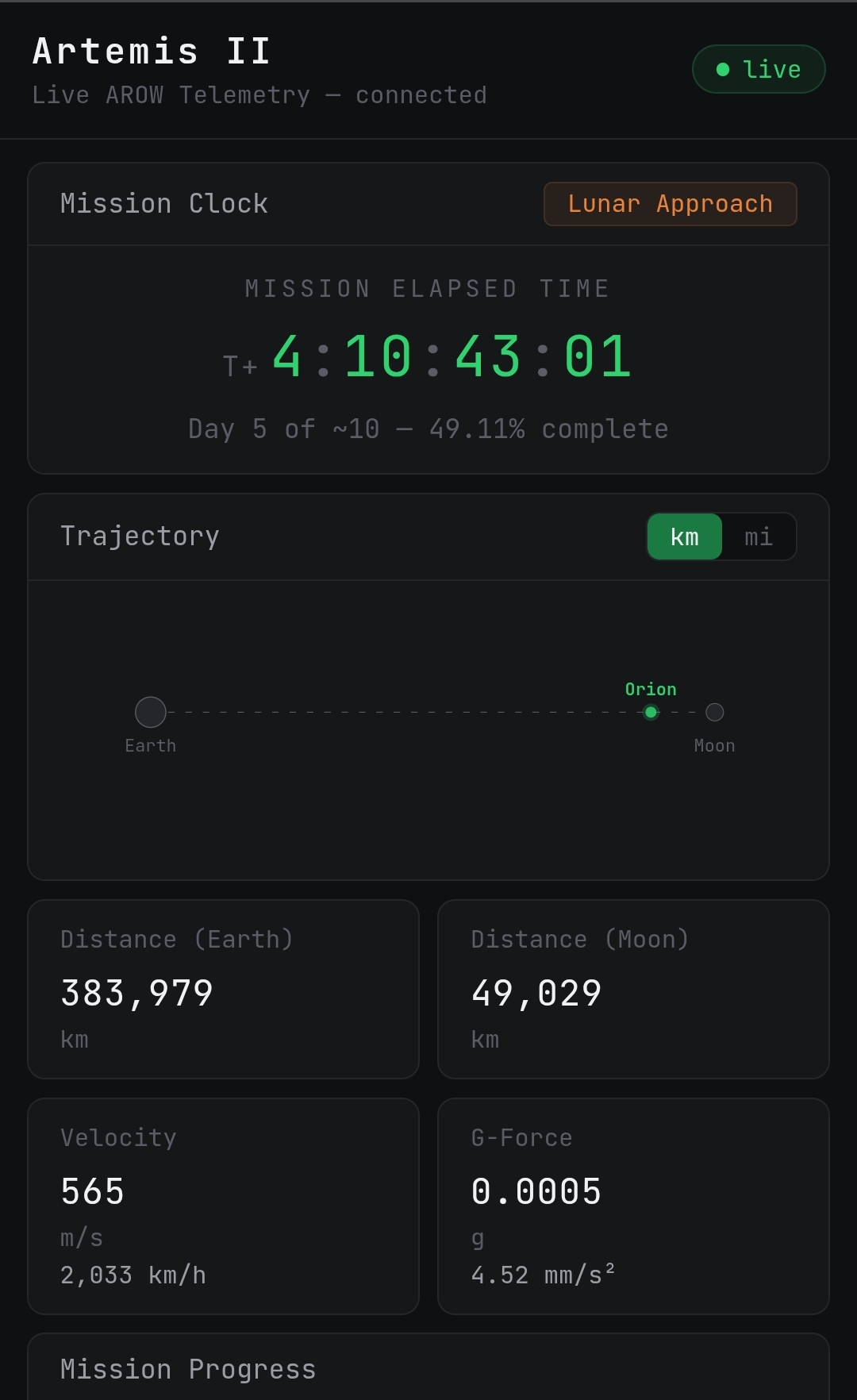The image size is (857, 1400).
Task: Click the Artemis II title
Action: pyautogui.click(x=152, y=52)
